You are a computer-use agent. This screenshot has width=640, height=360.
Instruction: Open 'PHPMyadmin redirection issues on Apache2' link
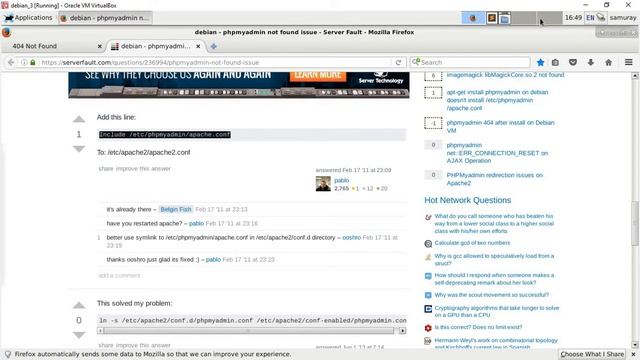(494, 179)
